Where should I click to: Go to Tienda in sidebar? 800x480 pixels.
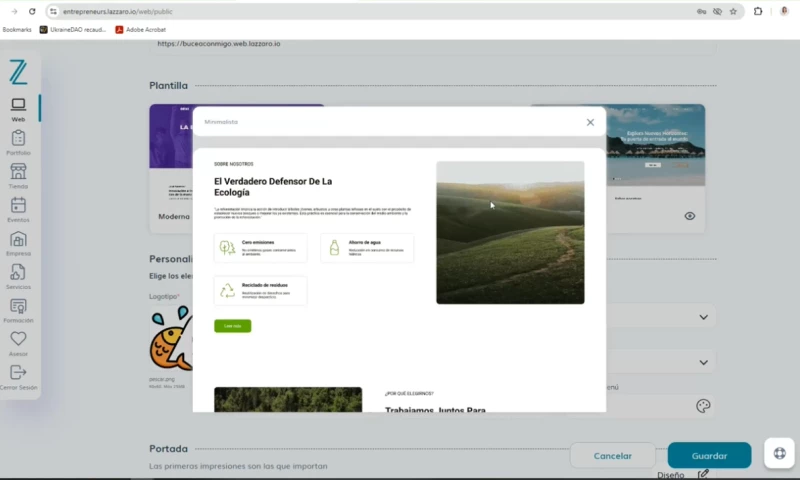[18, 176]
